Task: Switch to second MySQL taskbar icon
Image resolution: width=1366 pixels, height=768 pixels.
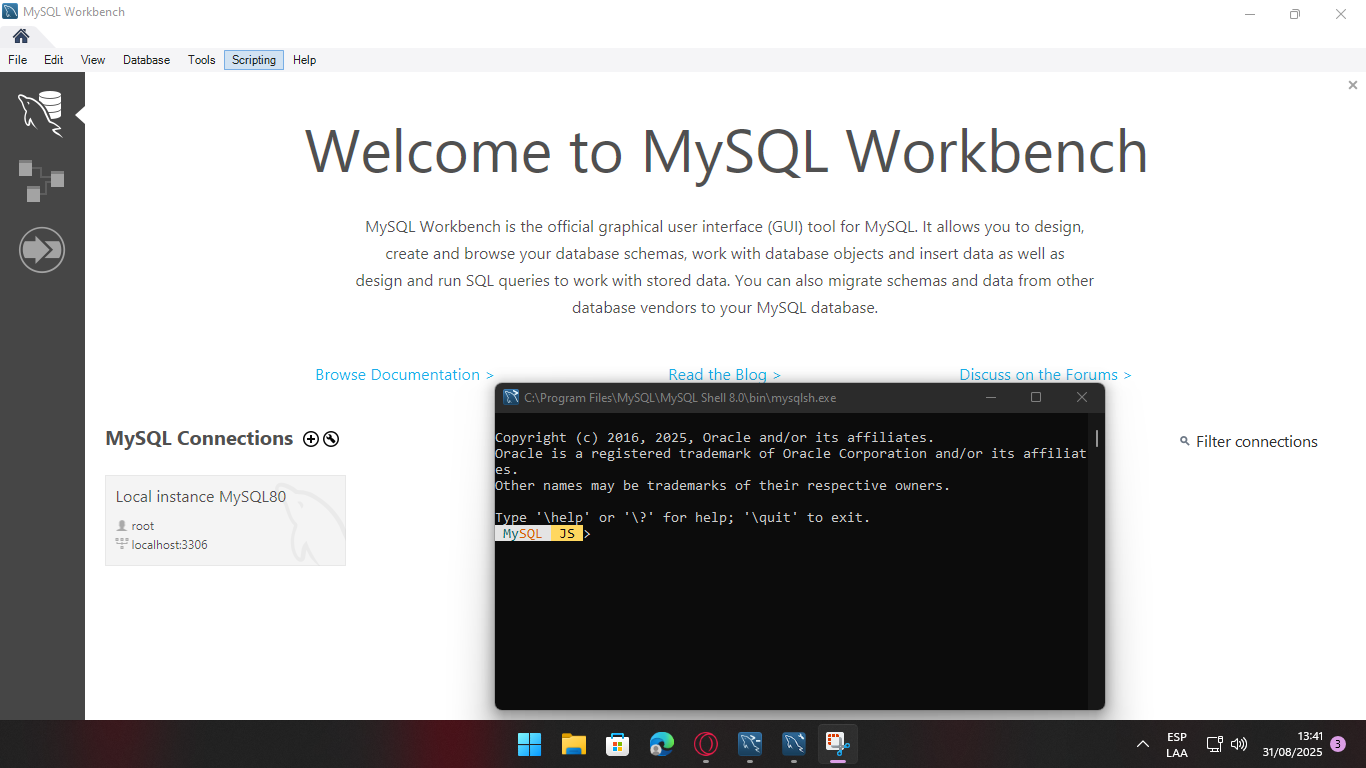Action: coord(794,744)
